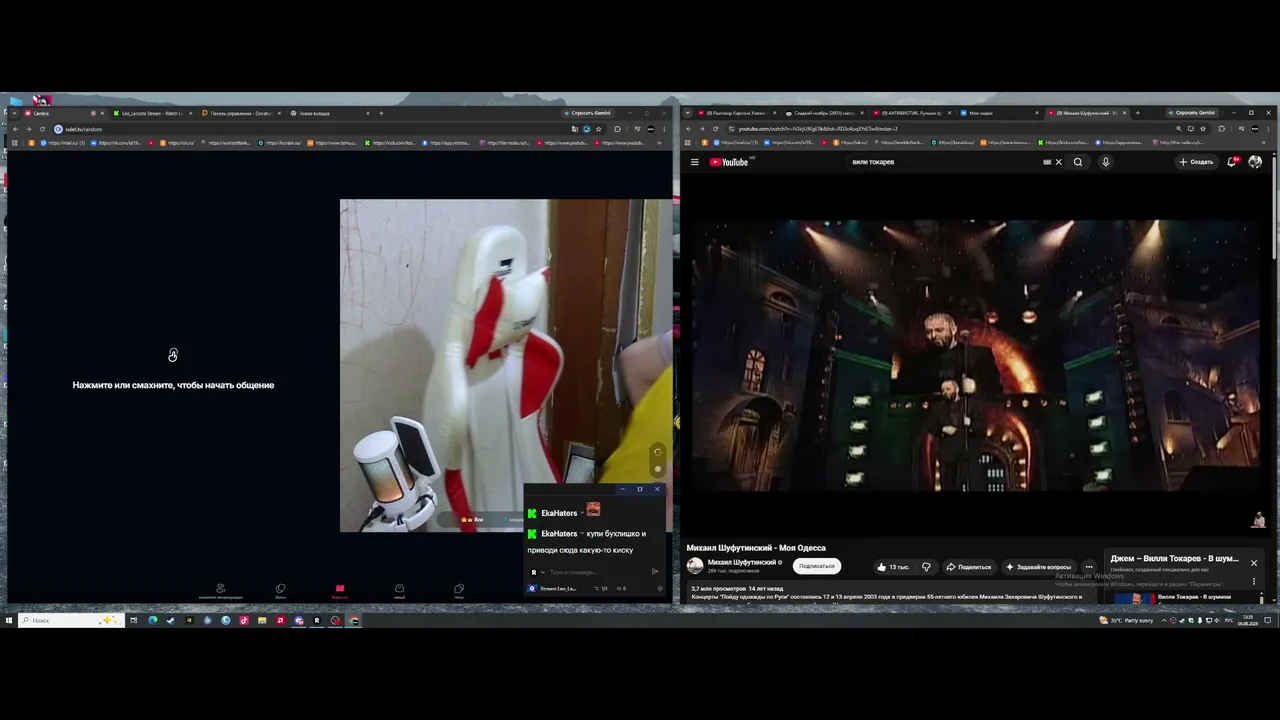Open the on-screen keyboard in YouTube search
This screenshot has width=1280, height=720.
pos(1047,162)
